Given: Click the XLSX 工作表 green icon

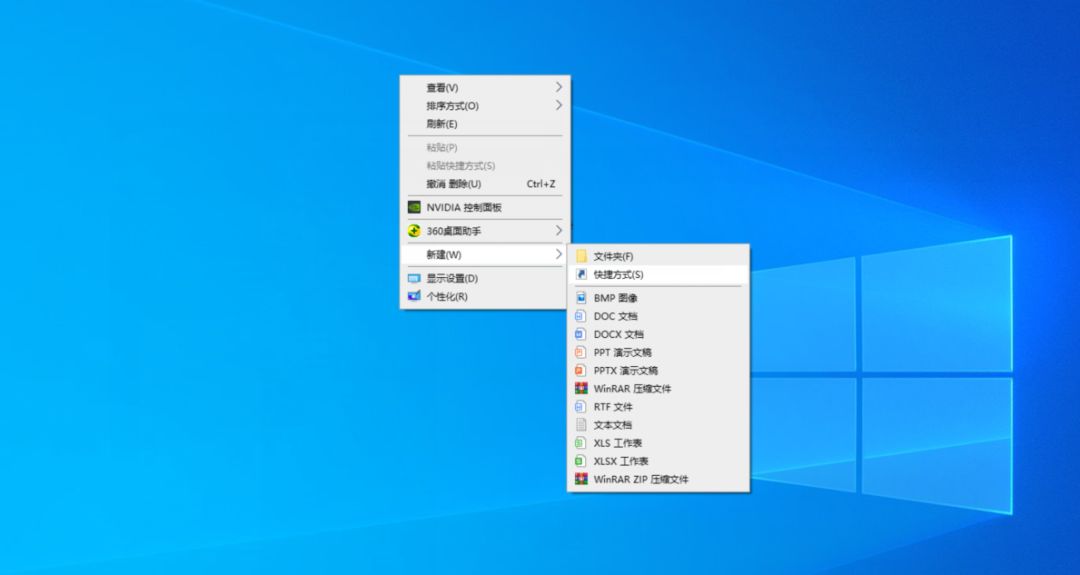Looking at the screenshot, I should point(580,461).
